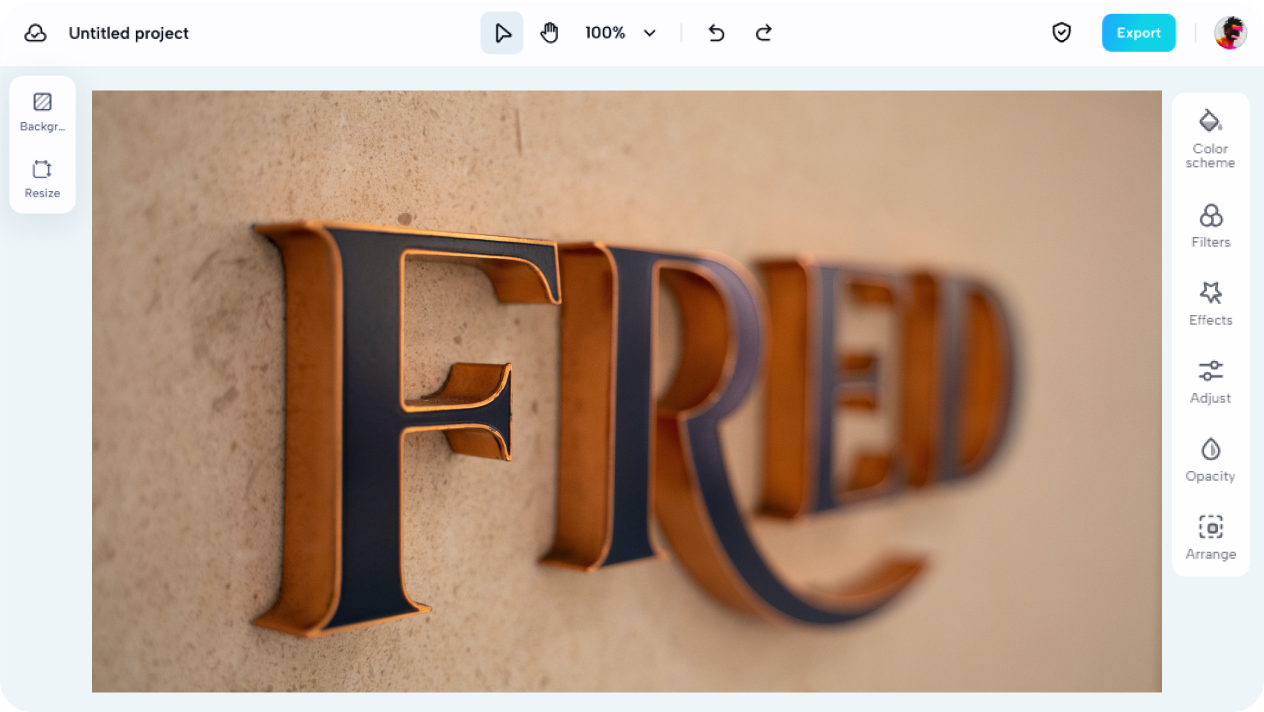Export the project
Viewport: 1264px width, 712px height.
pyautogui.click(x=1139, y=33)
